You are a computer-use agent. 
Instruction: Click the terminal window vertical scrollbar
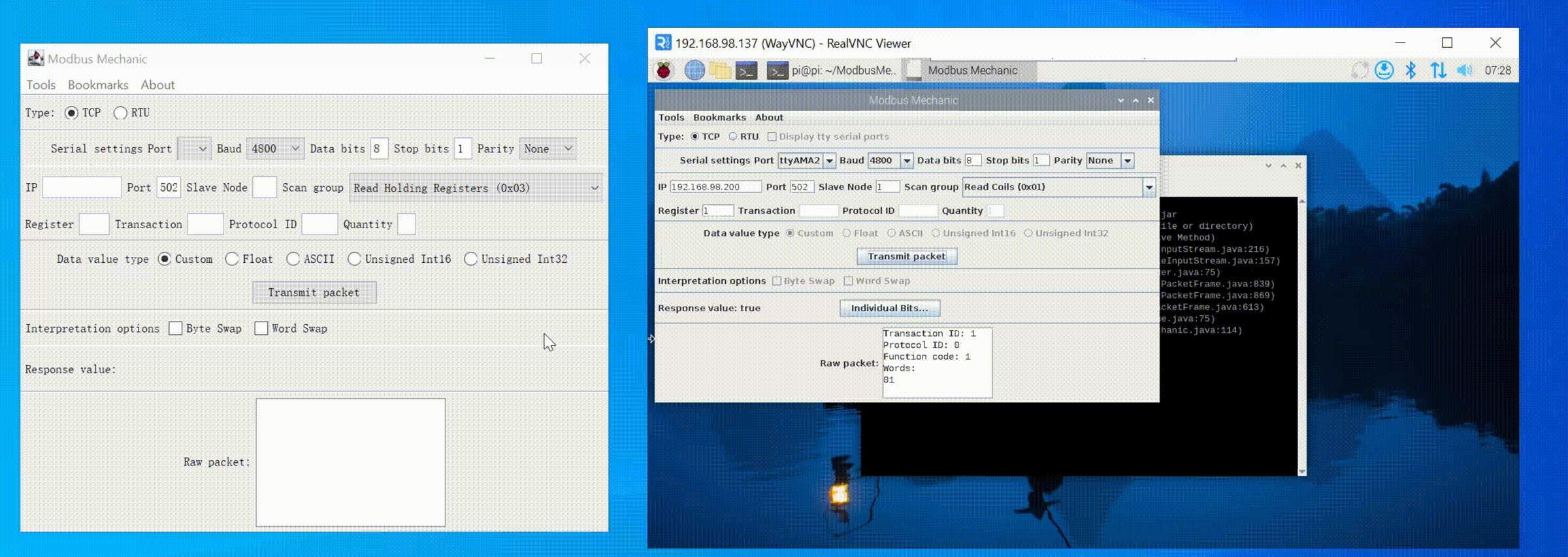(x=1301, y=336)
